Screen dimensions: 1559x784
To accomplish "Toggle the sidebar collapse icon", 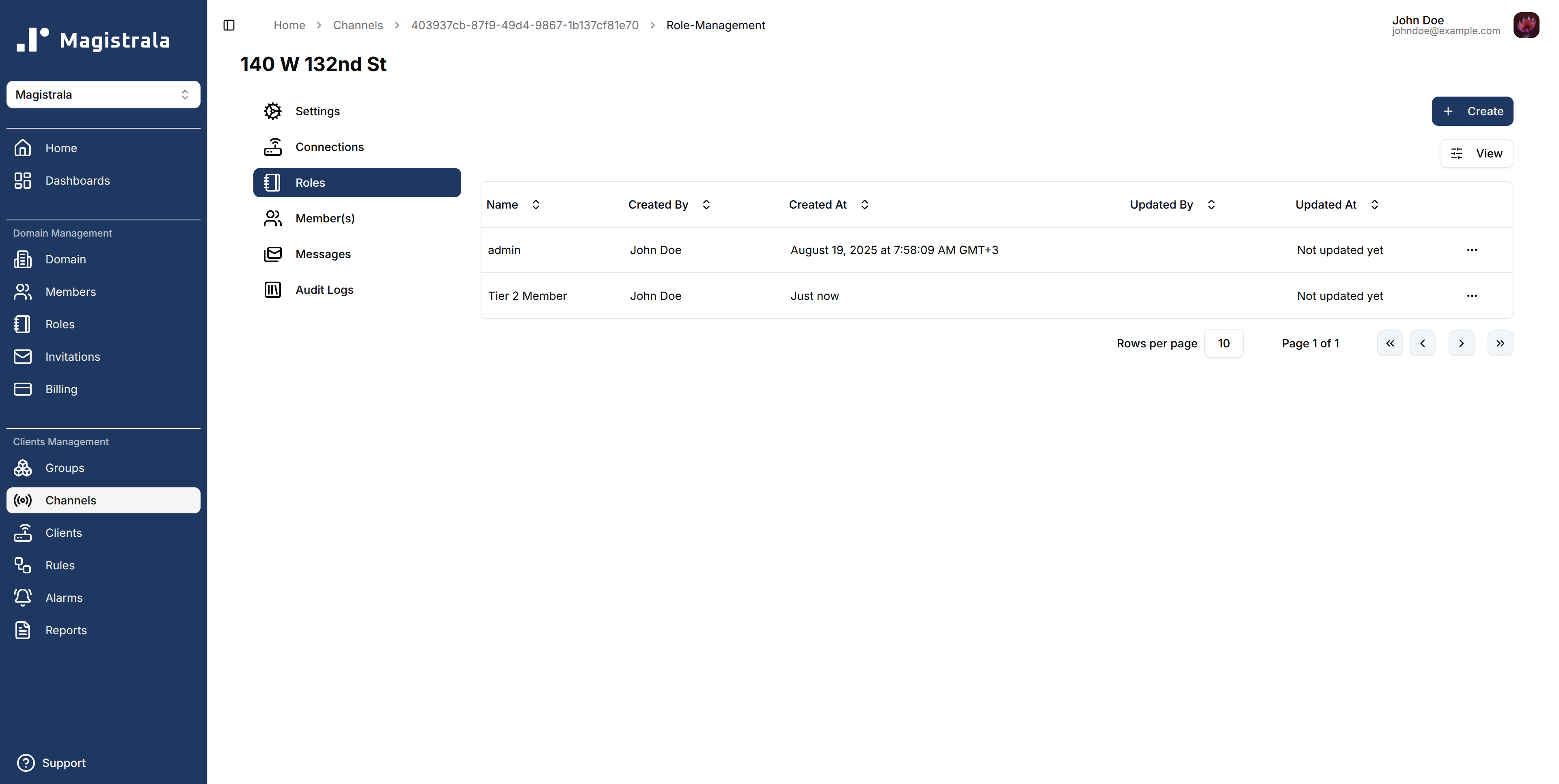I will pyautogui.click(x=229, y=26).
